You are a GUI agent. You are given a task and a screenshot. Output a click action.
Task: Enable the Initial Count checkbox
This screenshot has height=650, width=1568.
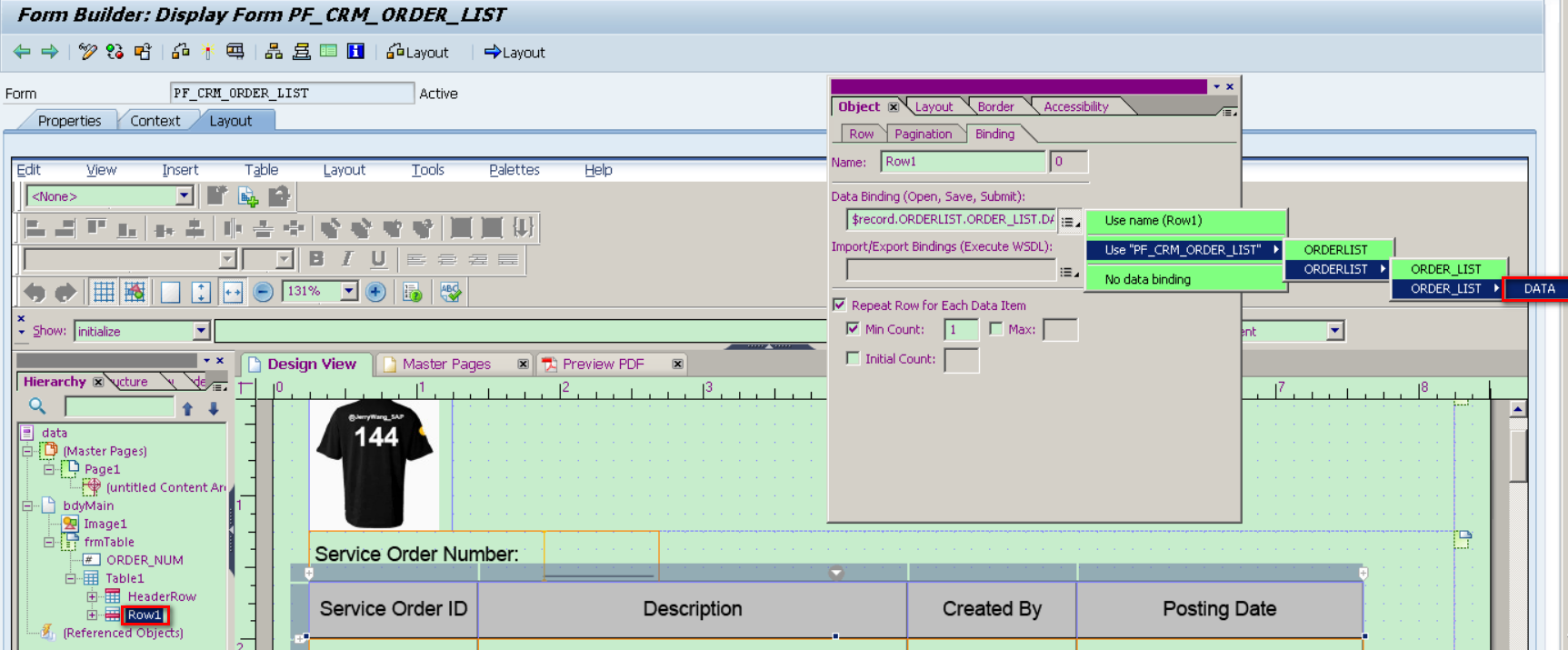(853, 358)
